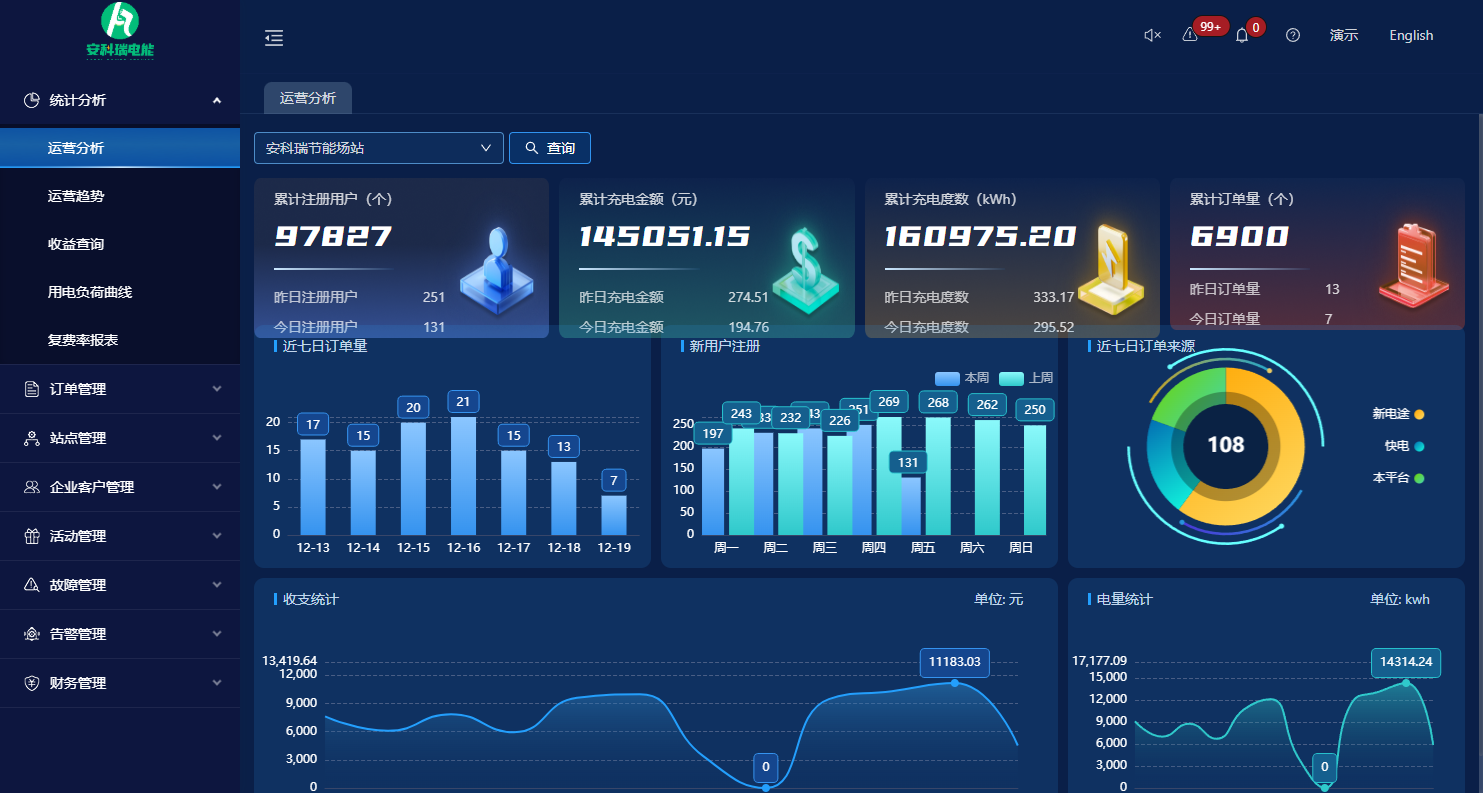Click the gift icon beside 活动管理

(32, 536)
